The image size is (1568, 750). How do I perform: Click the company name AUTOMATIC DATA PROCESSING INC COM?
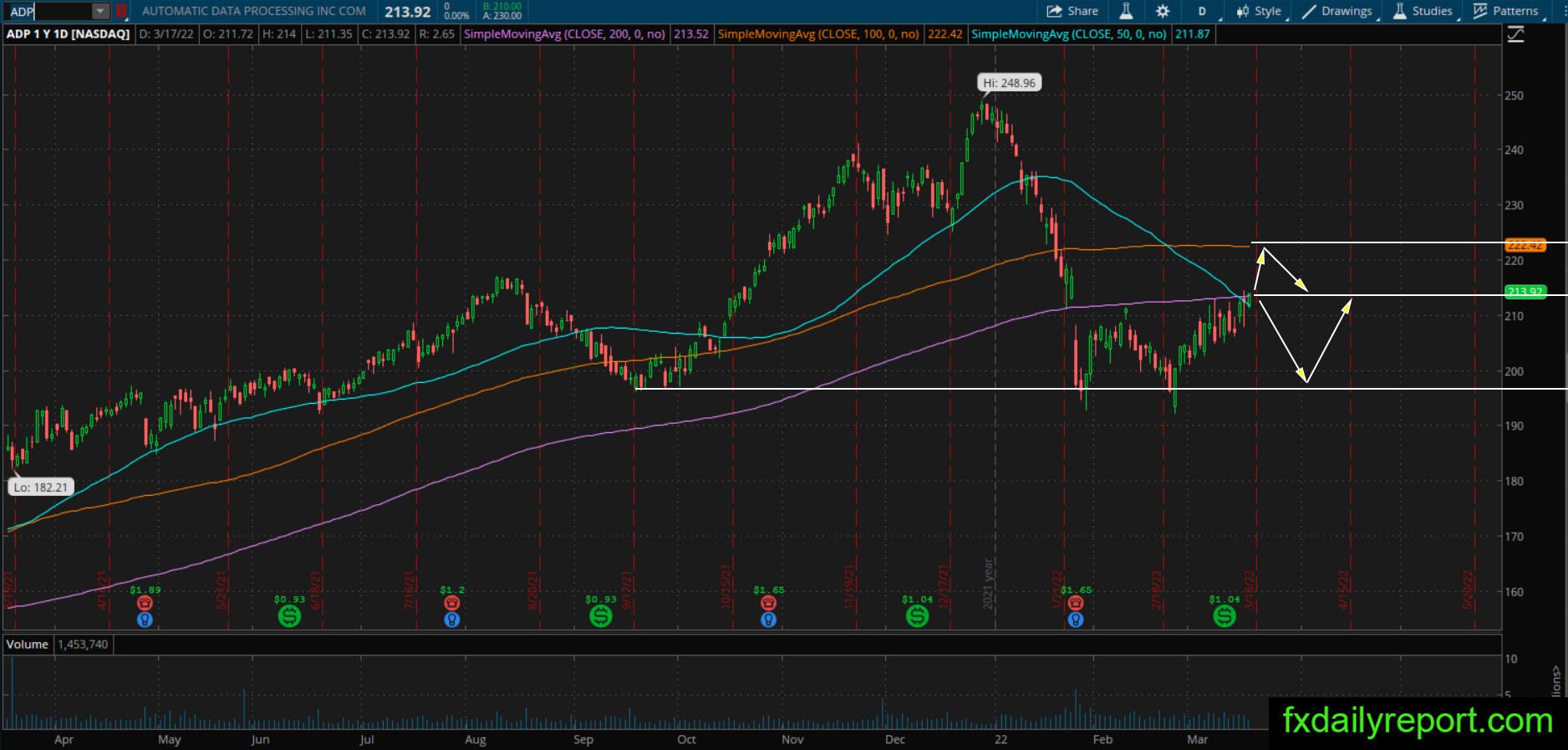click(x=254, y=11)
